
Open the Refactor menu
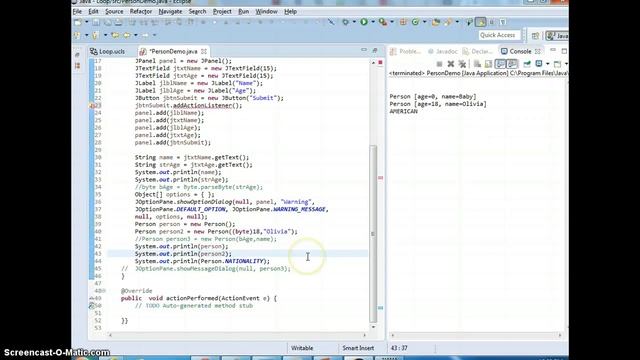[x=141, y=11]
